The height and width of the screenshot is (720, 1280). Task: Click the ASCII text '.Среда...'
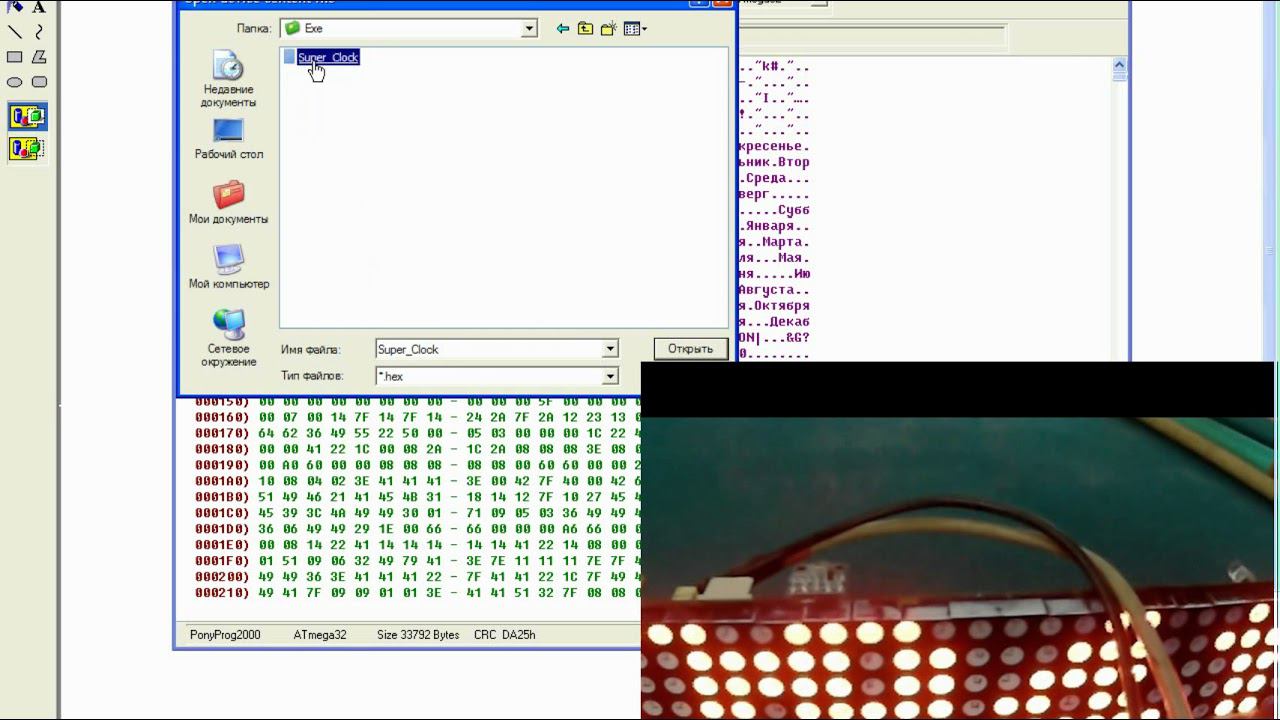pos(774,178)
